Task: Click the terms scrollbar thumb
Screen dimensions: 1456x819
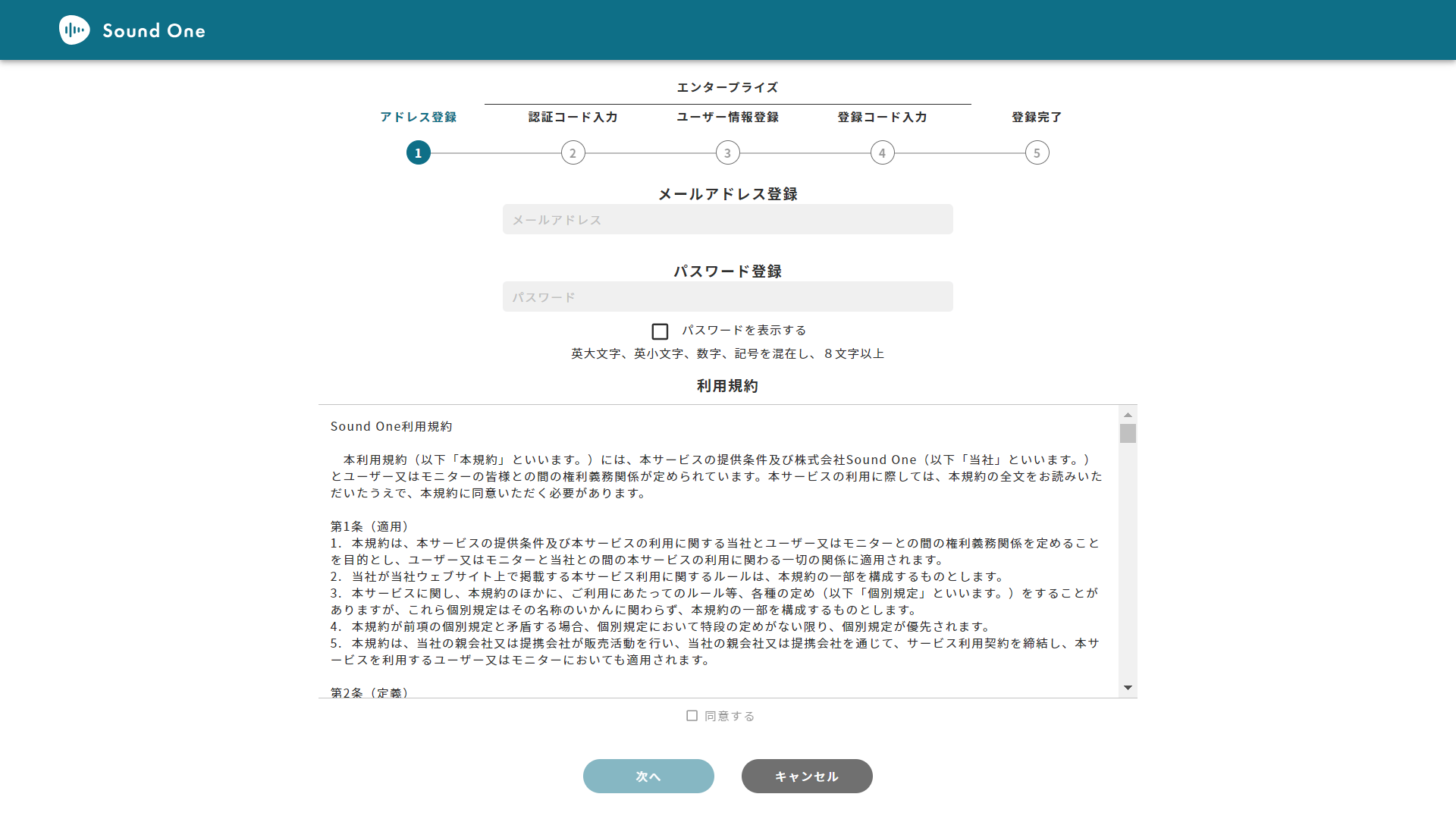Action: 1128,433
